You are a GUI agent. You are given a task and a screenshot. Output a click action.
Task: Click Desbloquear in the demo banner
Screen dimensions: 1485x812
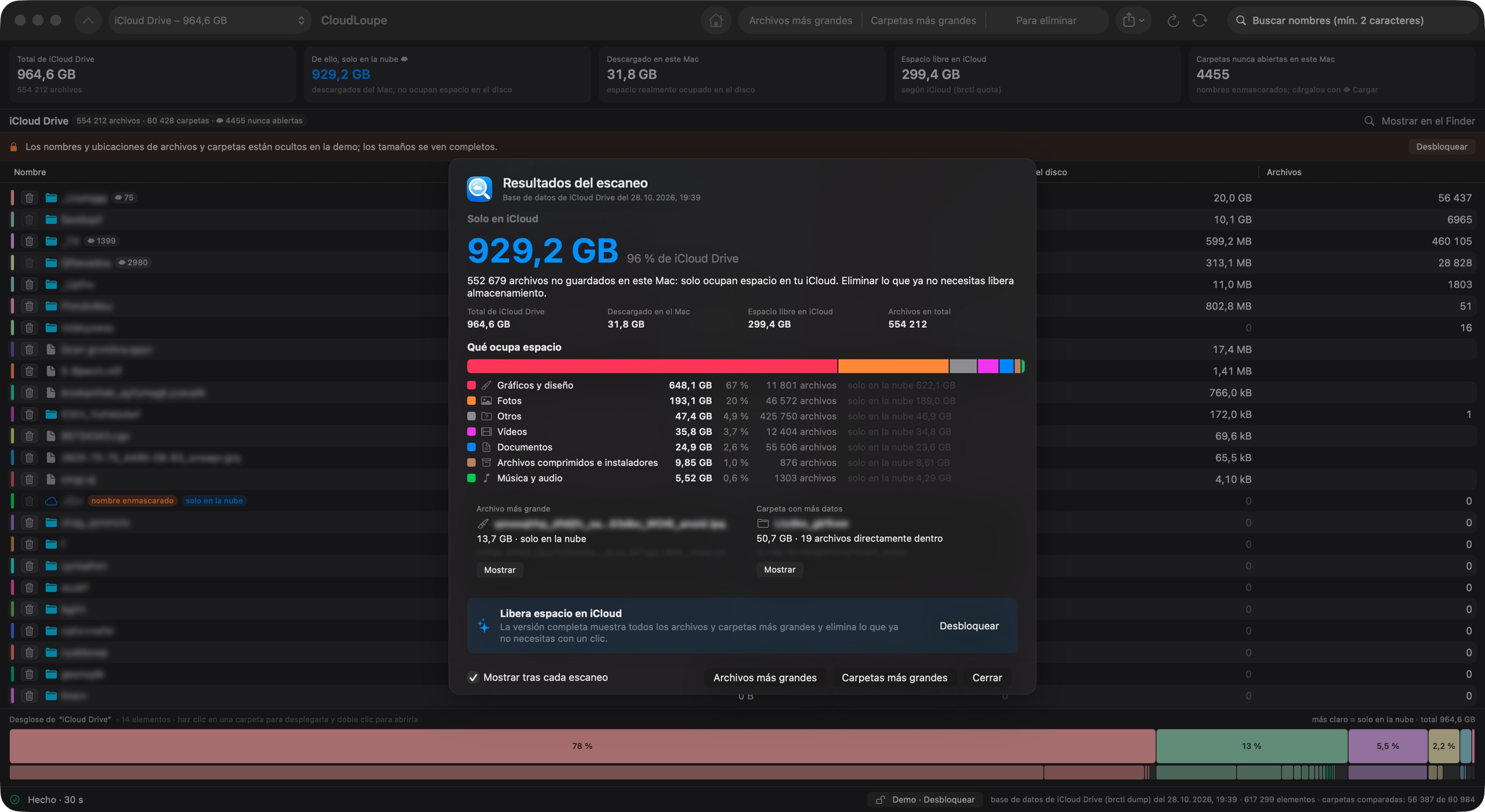[x=1441, y=147]
